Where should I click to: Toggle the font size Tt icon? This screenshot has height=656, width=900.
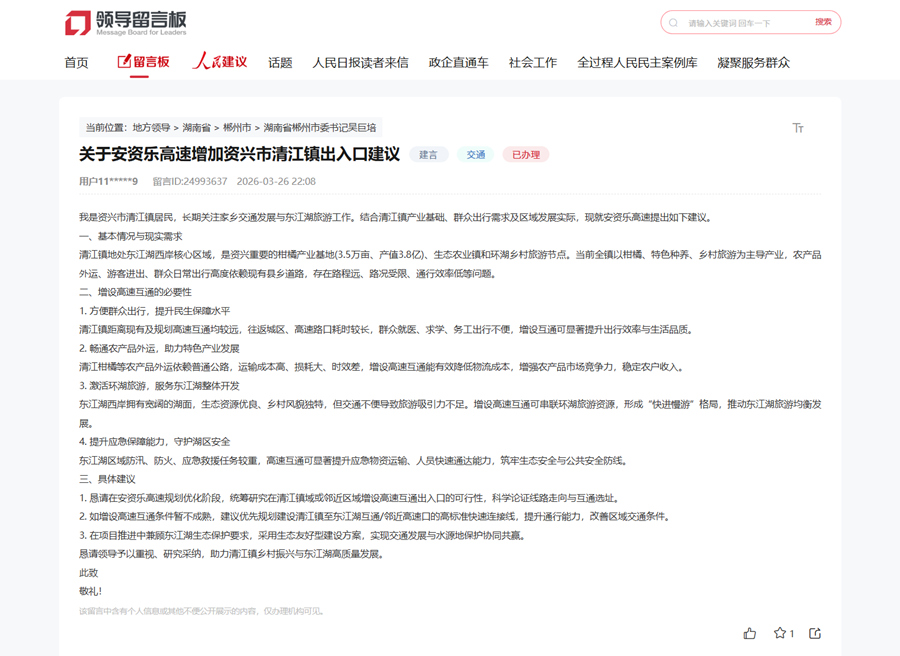point(798,128)
